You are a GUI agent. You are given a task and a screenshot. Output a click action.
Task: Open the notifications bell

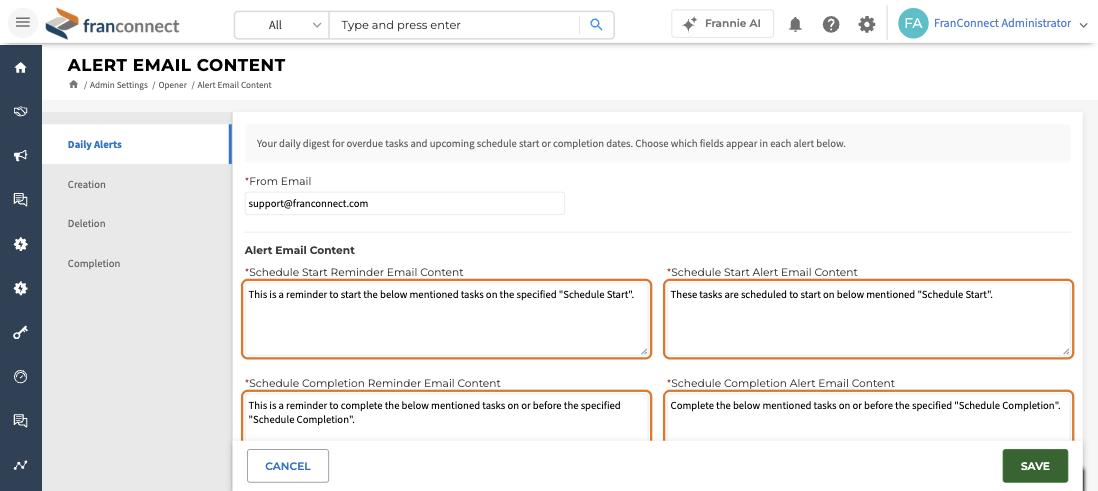pyautogui.click(x=795, y=25)
